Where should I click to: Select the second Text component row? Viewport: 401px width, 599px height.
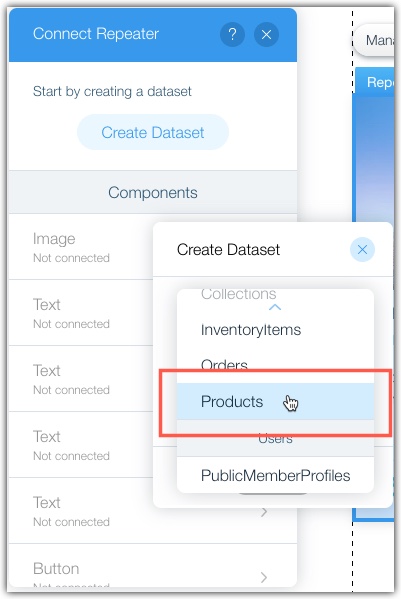coord(81,379)
